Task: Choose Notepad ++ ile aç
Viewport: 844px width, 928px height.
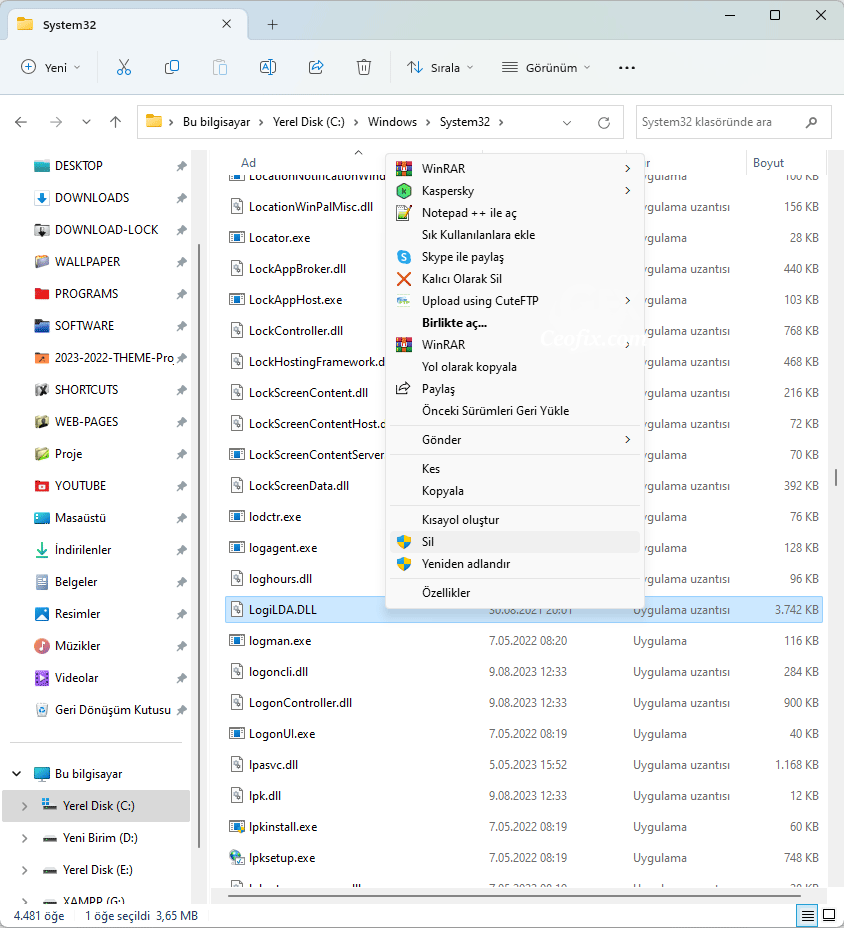Action: [515, 213]
